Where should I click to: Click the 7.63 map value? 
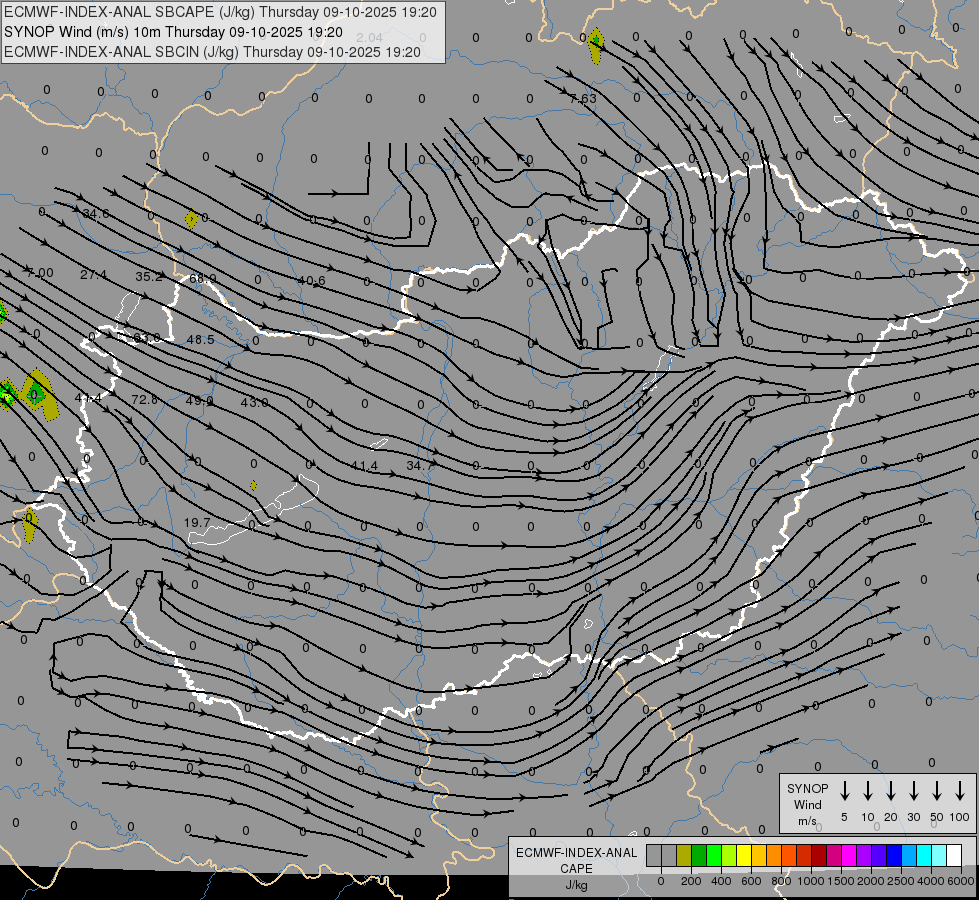coord(583,99)
